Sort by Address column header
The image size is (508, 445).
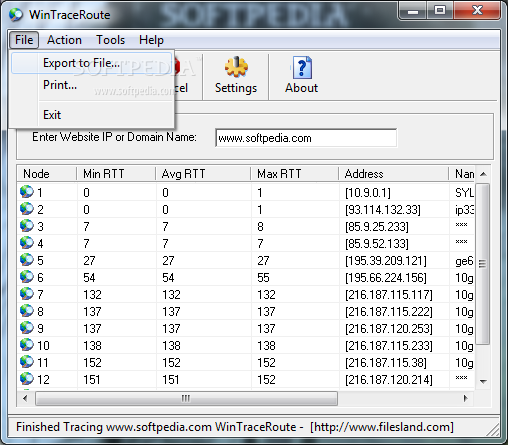coord(394,174)
